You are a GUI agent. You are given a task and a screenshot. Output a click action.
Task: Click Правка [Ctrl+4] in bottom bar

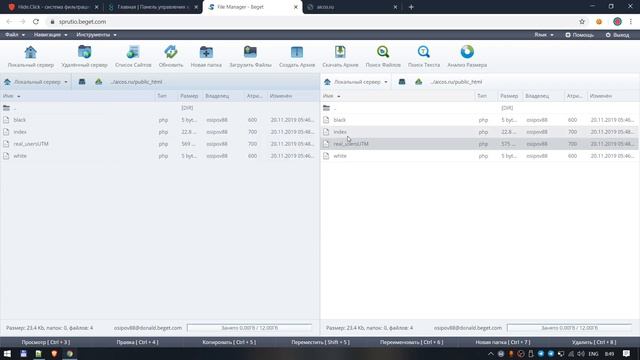tap(137, 342)
